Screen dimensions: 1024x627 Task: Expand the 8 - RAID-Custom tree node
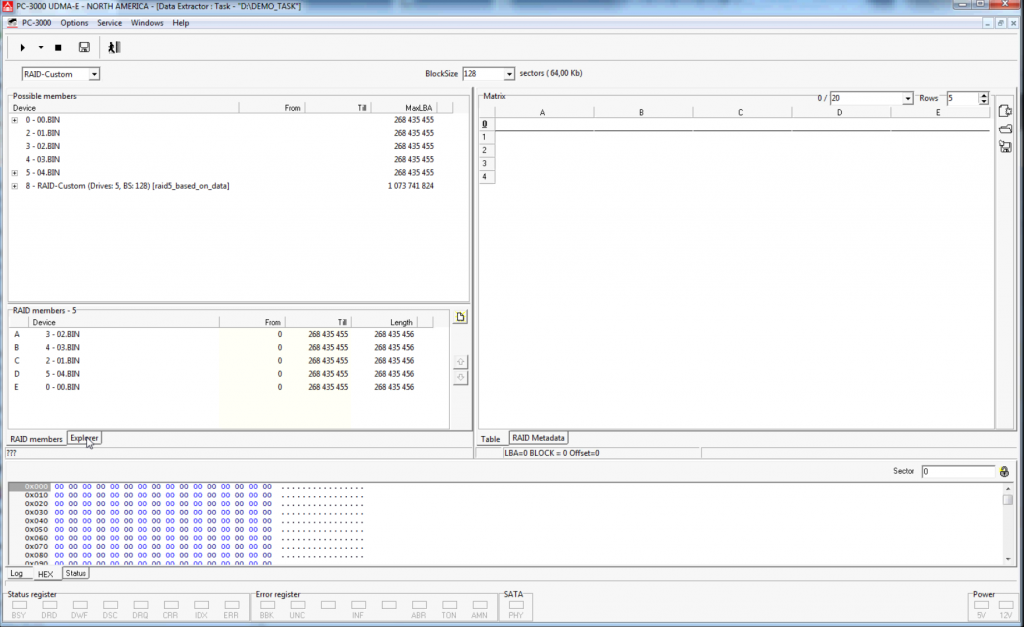click(x=15, y=186)
